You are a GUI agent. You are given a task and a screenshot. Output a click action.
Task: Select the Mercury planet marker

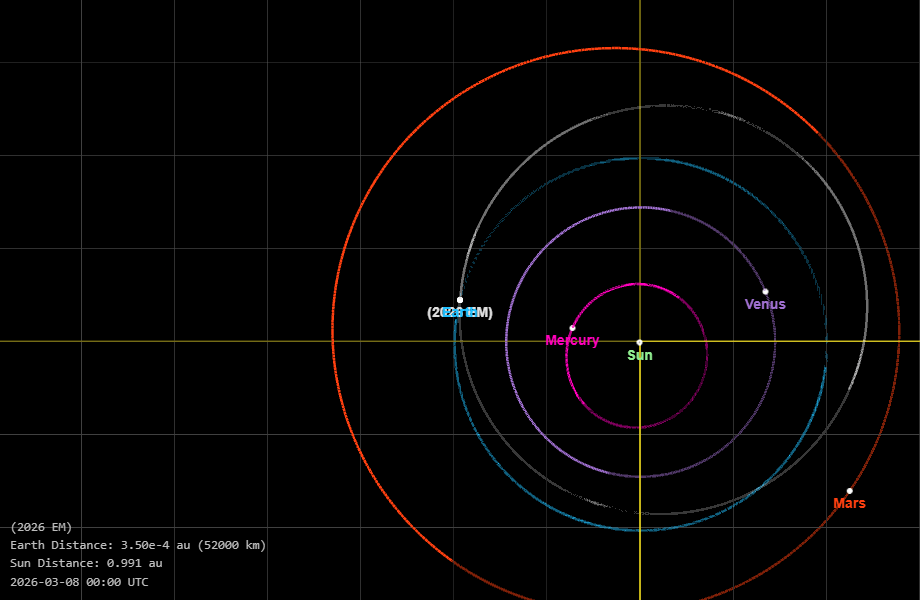pyautogui.click(x=573, y=326)
